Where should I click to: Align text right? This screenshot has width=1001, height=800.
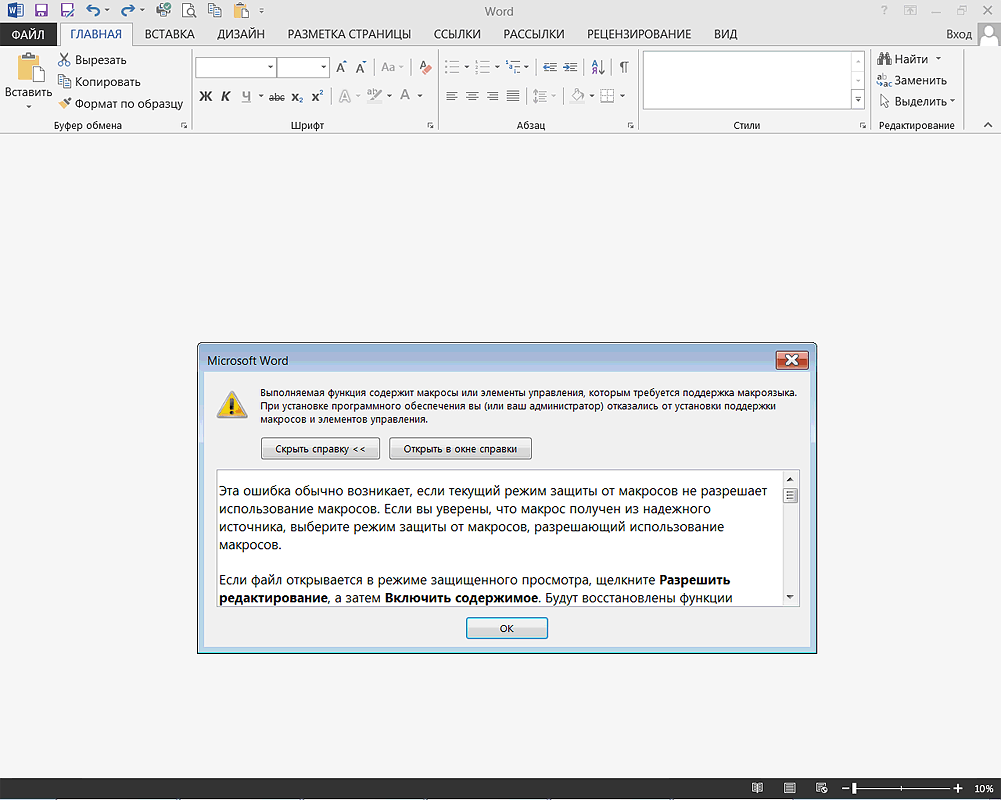(492, 96)
